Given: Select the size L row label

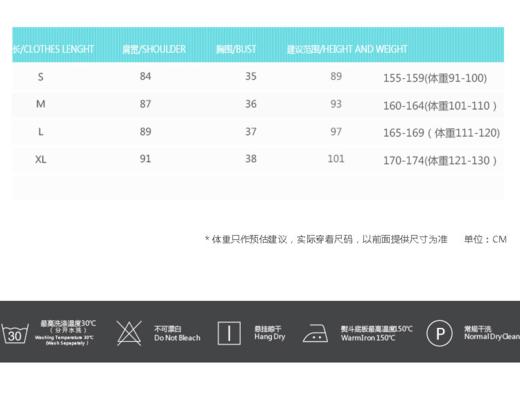Looking at the screenshot, I should [x=41, y=132].
